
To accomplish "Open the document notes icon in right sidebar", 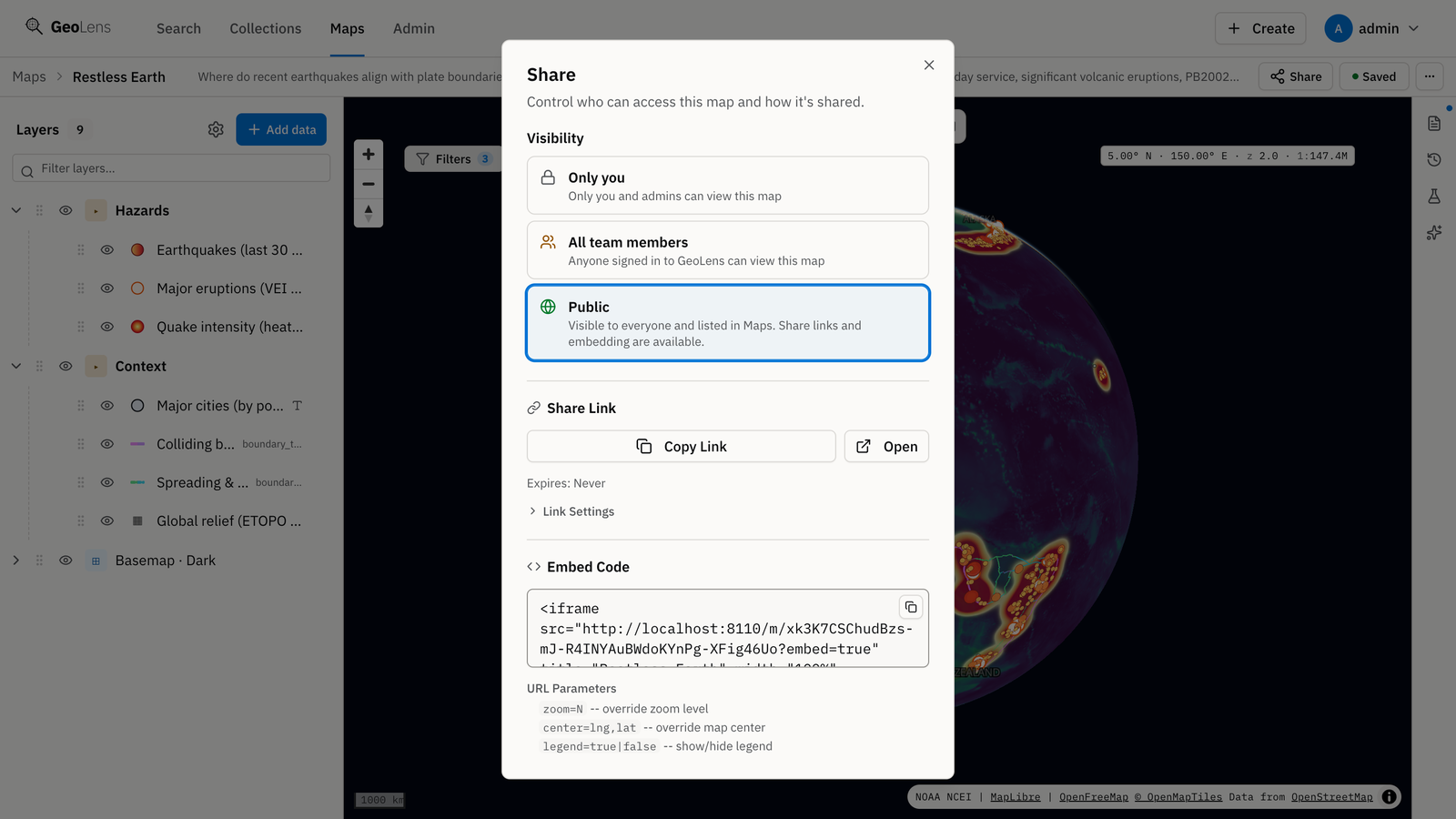I will [1434, 123].
